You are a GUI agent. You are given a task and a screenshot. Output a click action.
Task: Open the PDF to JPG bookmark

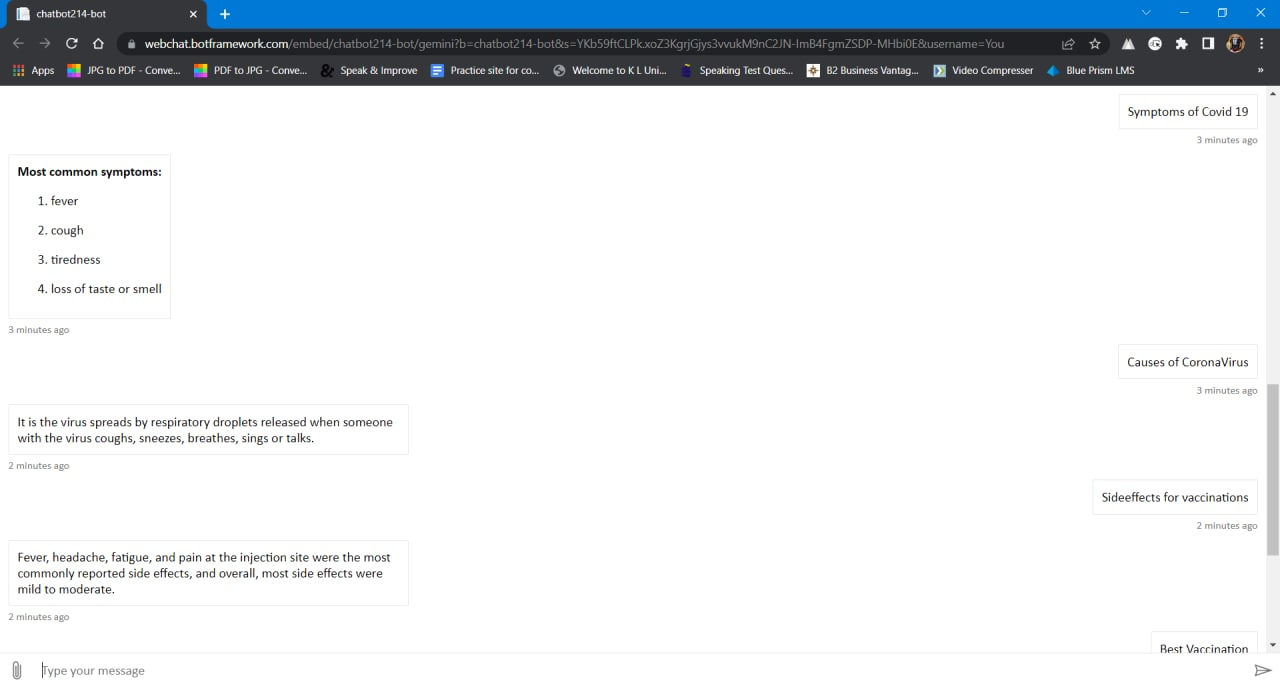(251, 70)
